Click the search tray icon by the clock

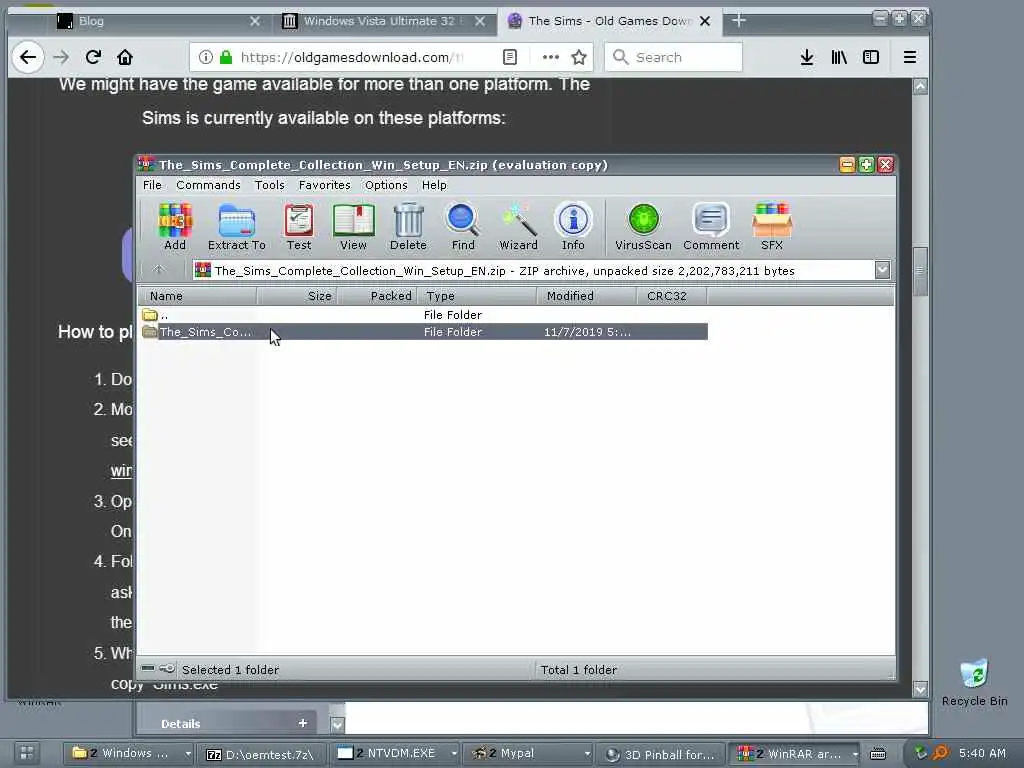coord(940,753)
